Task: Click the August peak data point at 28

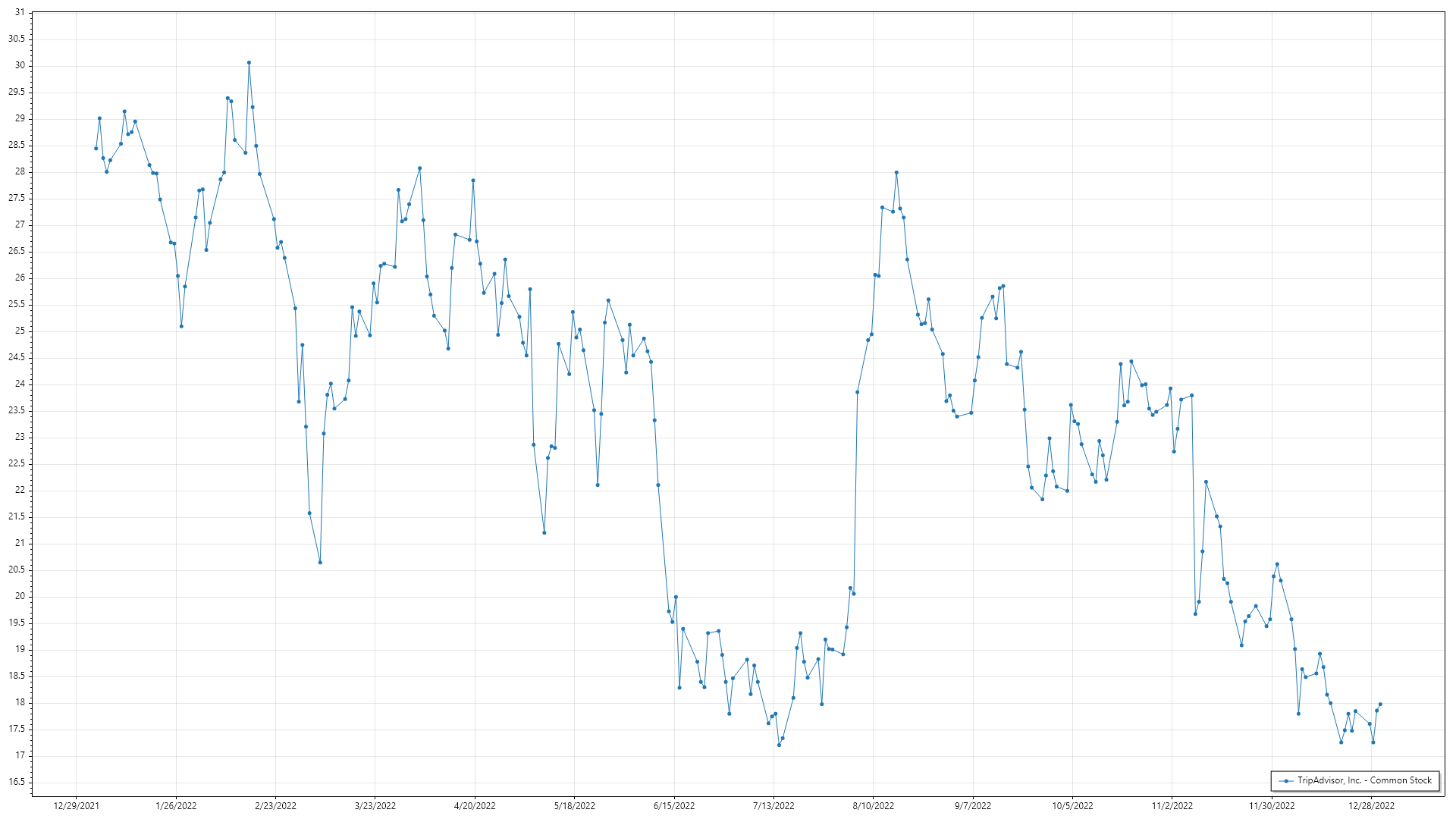Action: (896, 172)
